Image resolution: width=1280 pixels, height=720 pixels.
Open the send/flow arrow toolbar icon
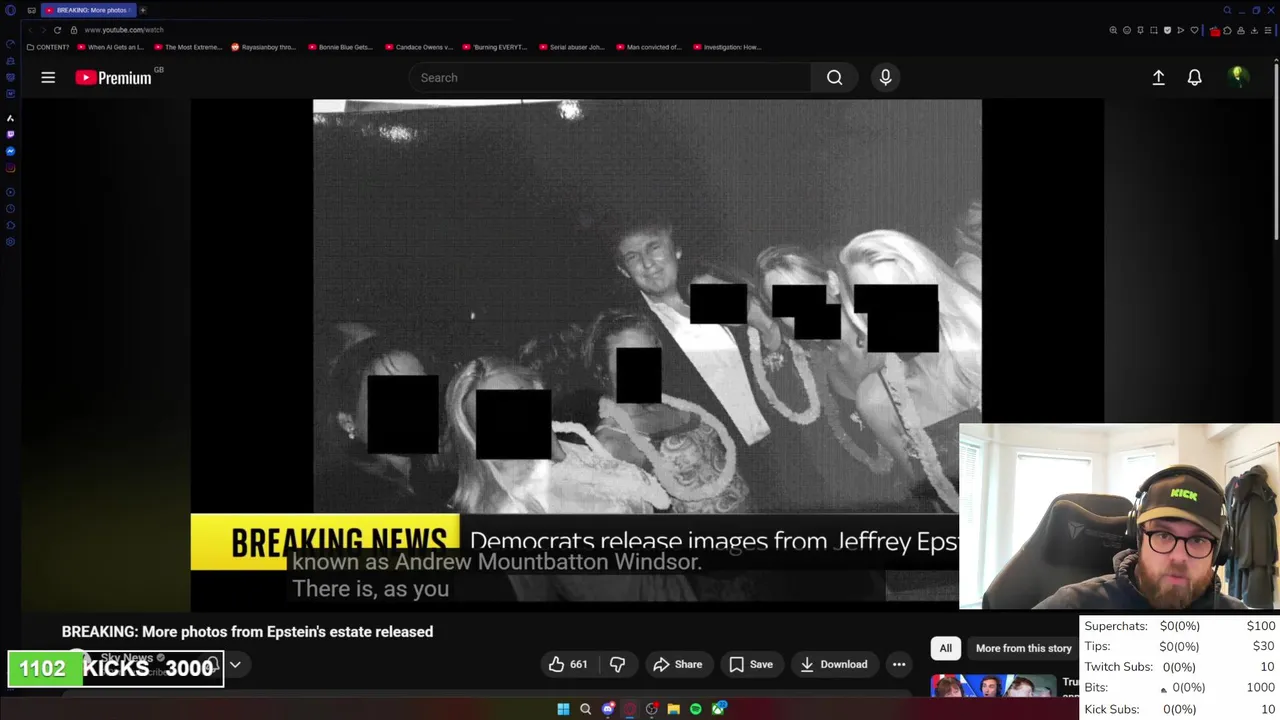point(1181,30)
